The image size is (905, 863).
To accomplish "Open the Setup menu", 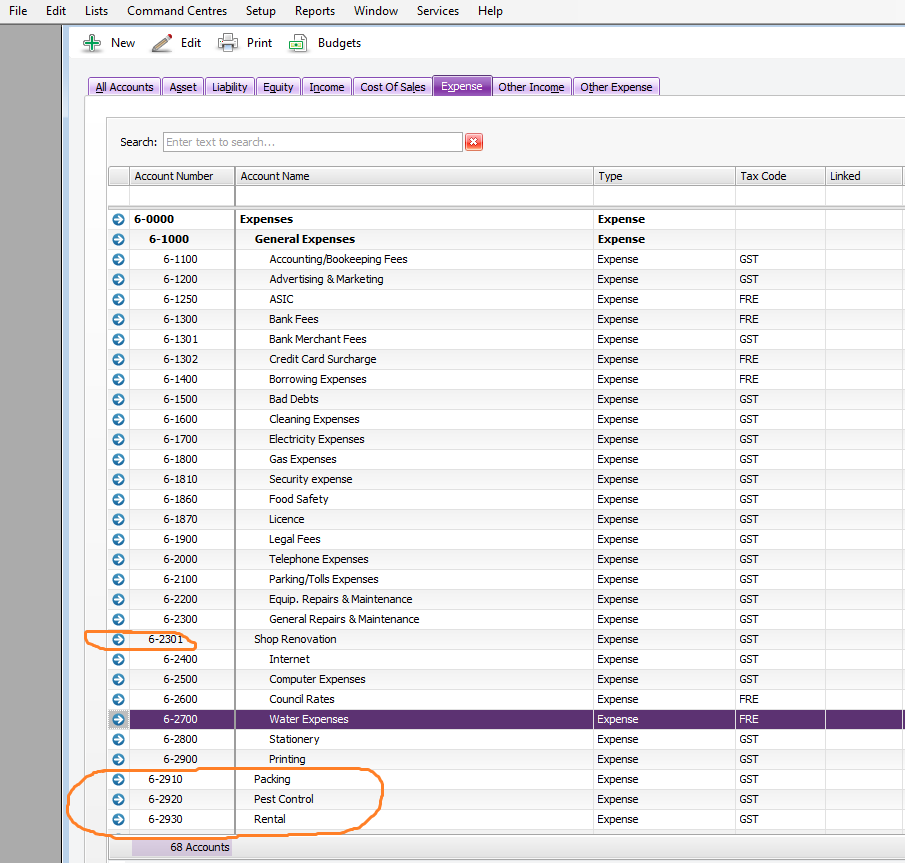I will 260,11.
